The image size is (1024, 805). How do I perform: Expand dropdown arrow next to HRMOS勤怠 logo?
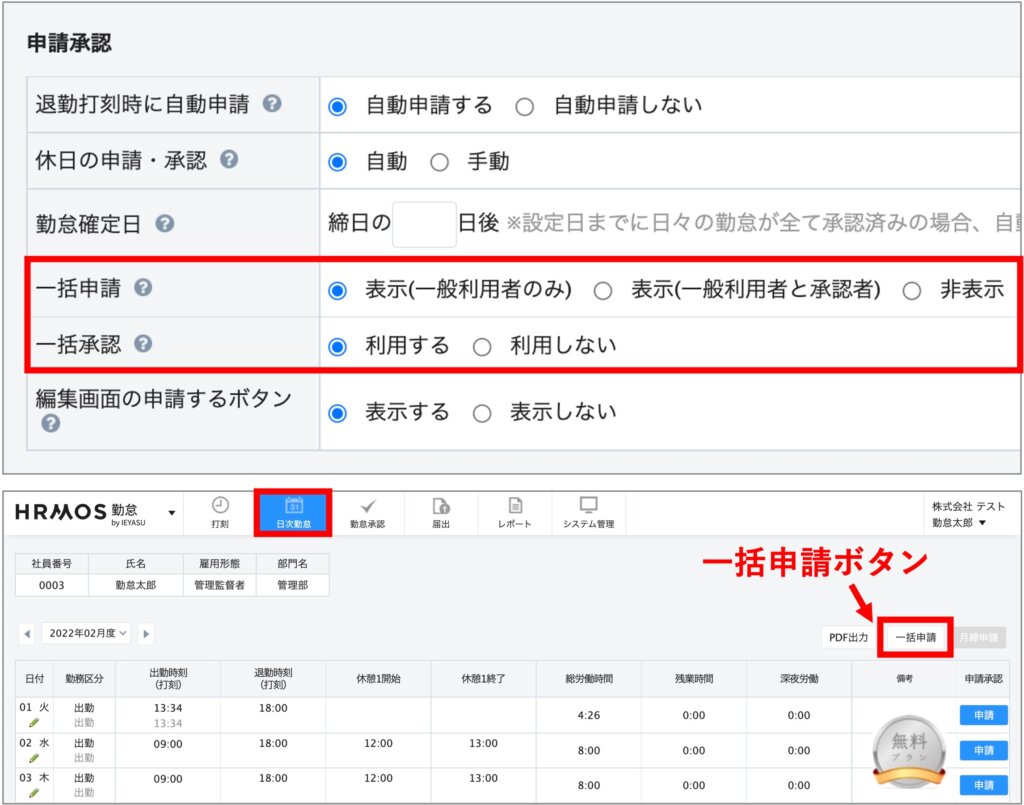pyautogui.click(x=171, y=513)
